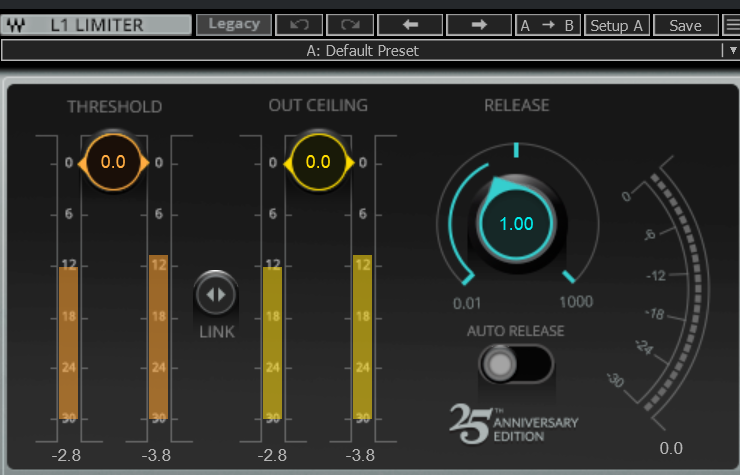Image resolution: width=740 pixels, height=475 pixels.
Task: Click the RELEASE label
Action: click(517, 105)
